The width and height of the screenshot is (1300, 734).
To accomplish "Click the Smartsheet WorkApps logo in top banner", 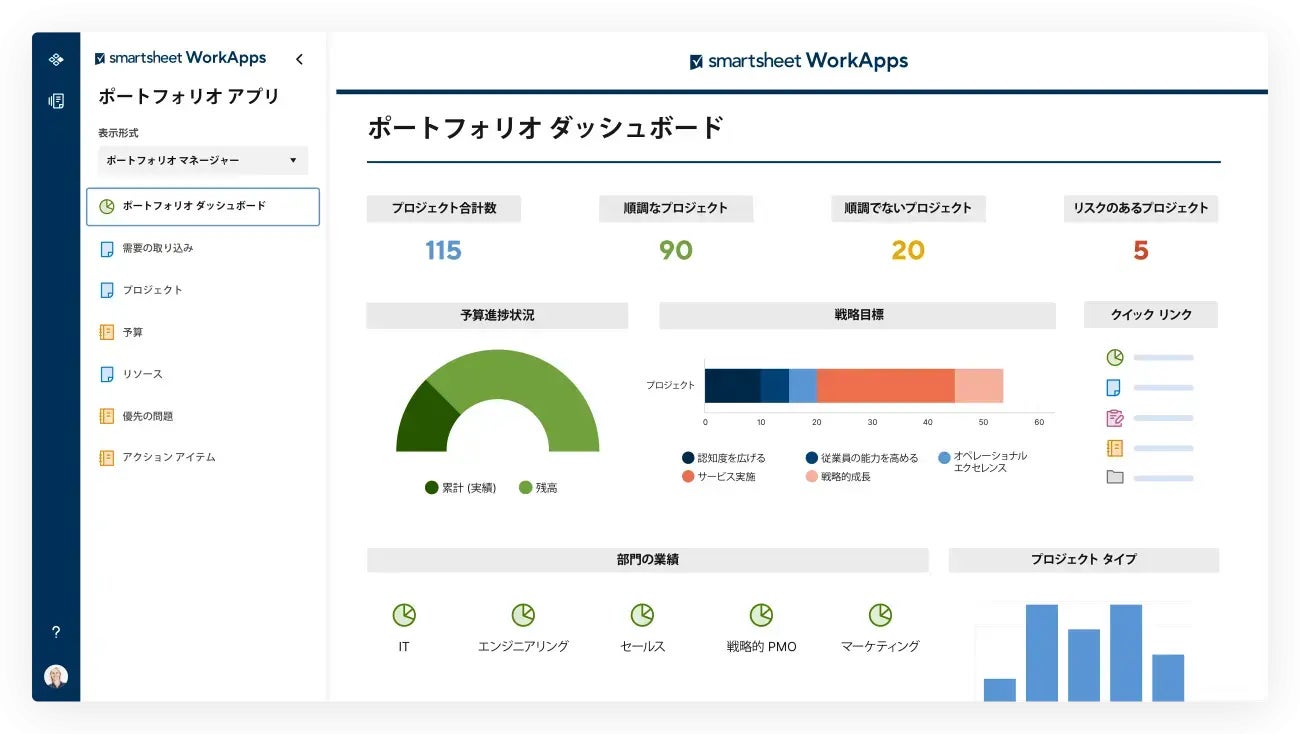I will (799, 61).
